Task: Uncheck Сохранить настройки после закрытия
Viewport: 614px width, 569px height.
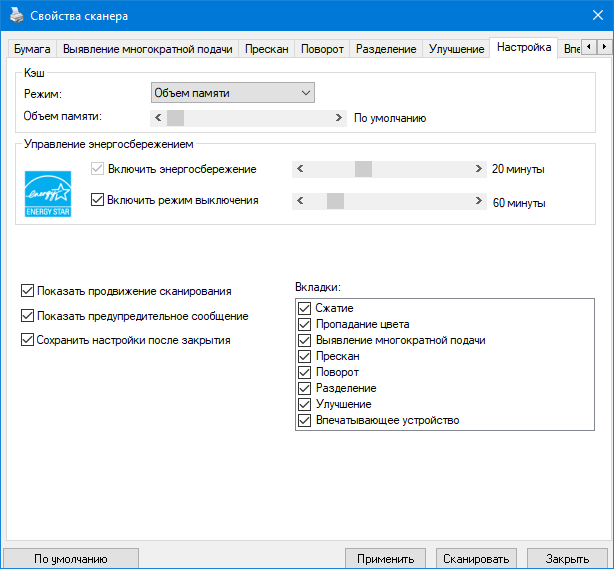Action: coord(27,340)
